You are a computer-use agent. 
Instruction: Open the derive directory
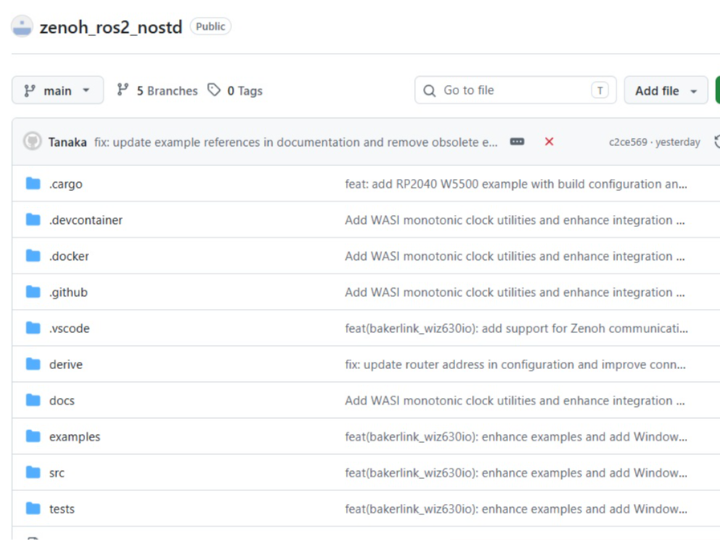tap(66, 365)
